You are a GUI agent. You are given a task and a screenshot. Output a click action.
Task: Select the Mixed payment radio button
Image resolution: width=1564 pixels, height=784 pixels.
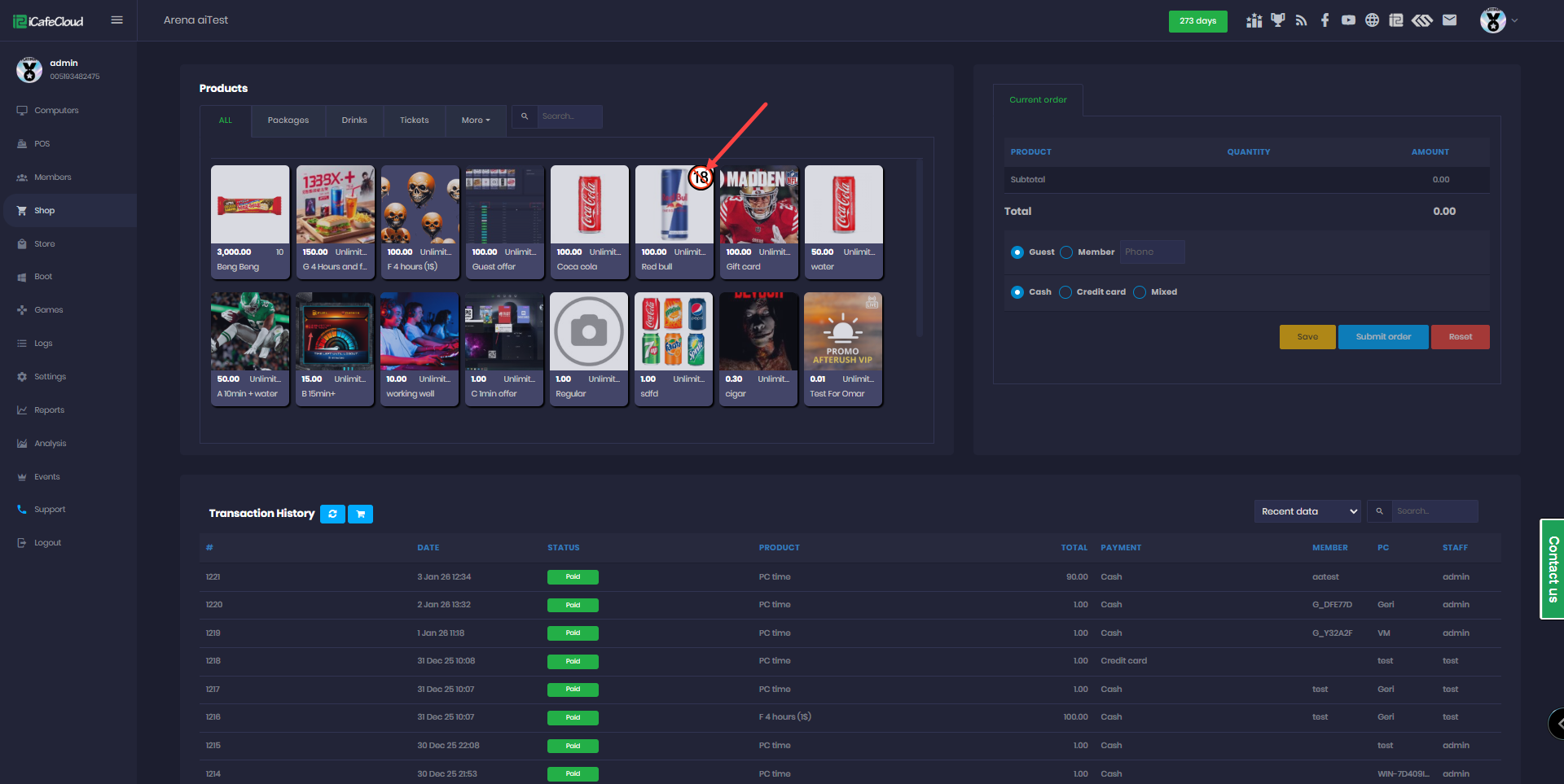pyautogui.click(x=1140, y=292)
